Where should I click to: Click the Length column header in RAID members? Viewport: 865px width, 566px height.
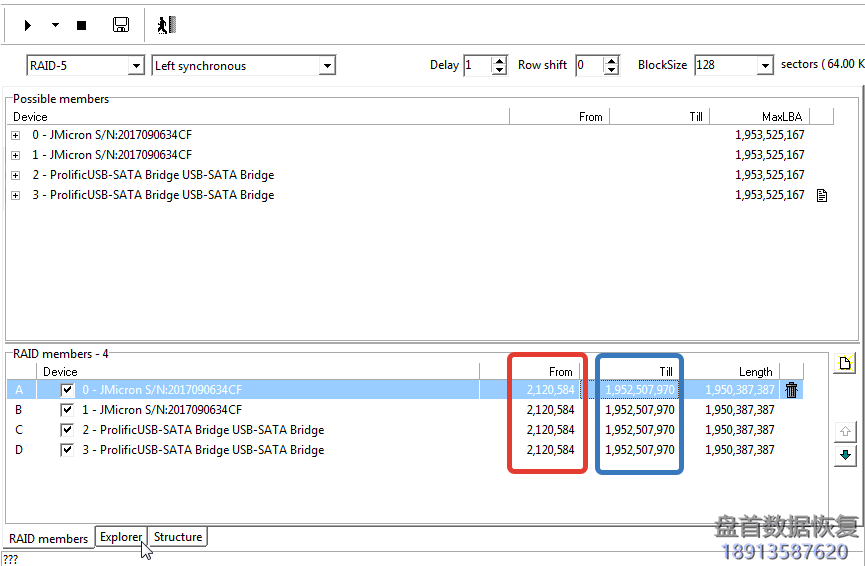(731, 372)
